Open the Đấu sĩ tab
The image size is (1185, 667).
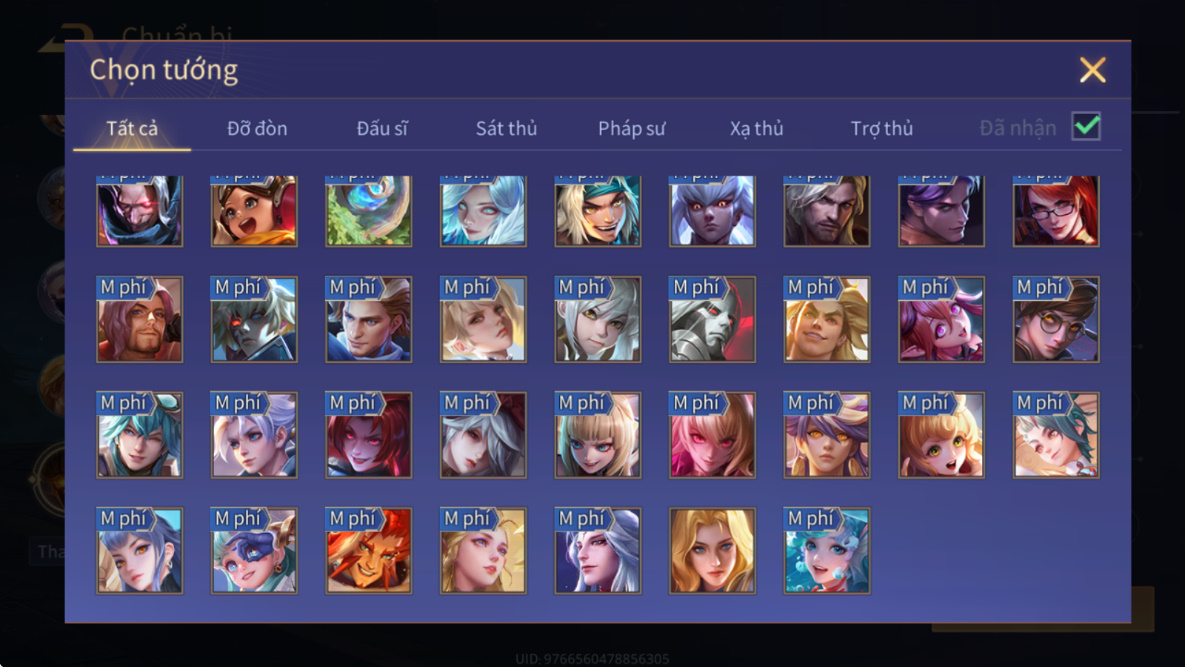(382, 128)
